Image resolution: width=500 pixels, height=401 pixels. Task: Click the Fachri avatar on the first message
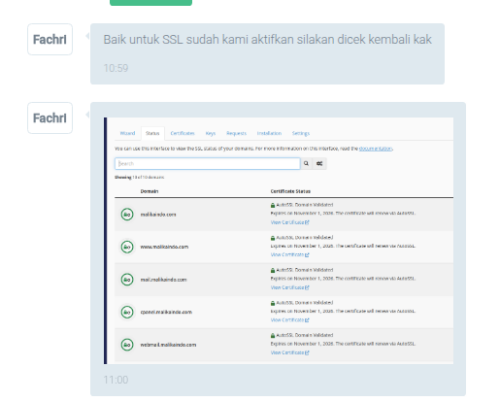(x=50, y=39)
